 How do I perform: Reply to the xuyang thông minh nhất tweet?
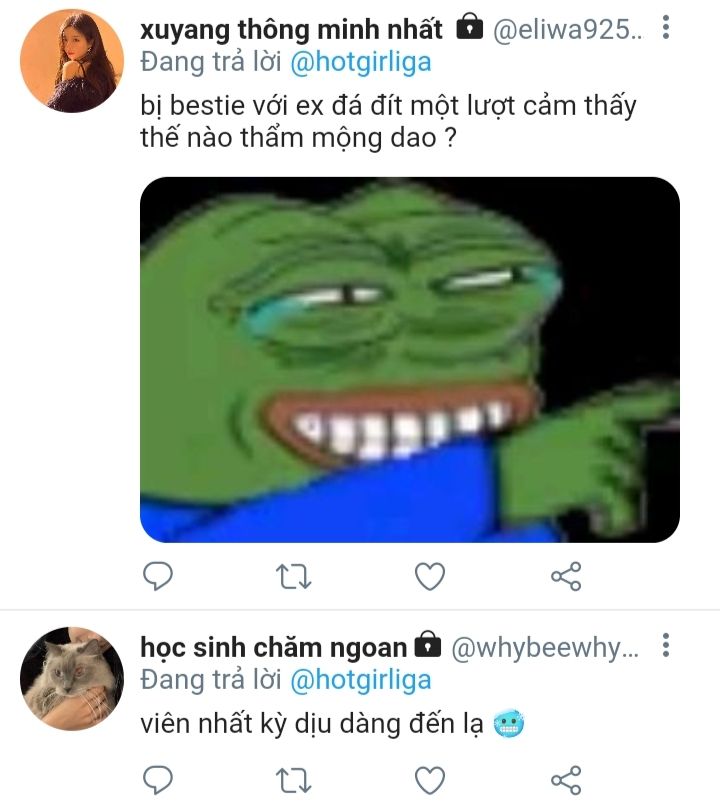158,576
